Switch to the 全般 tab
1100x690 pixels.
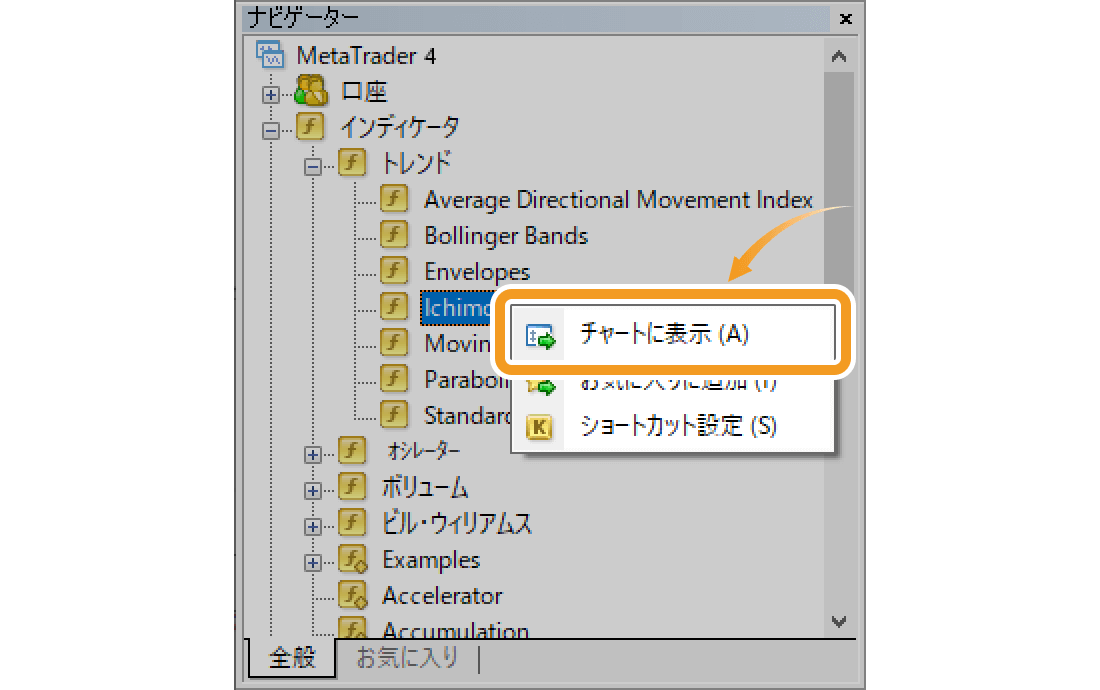click(293, 658)
